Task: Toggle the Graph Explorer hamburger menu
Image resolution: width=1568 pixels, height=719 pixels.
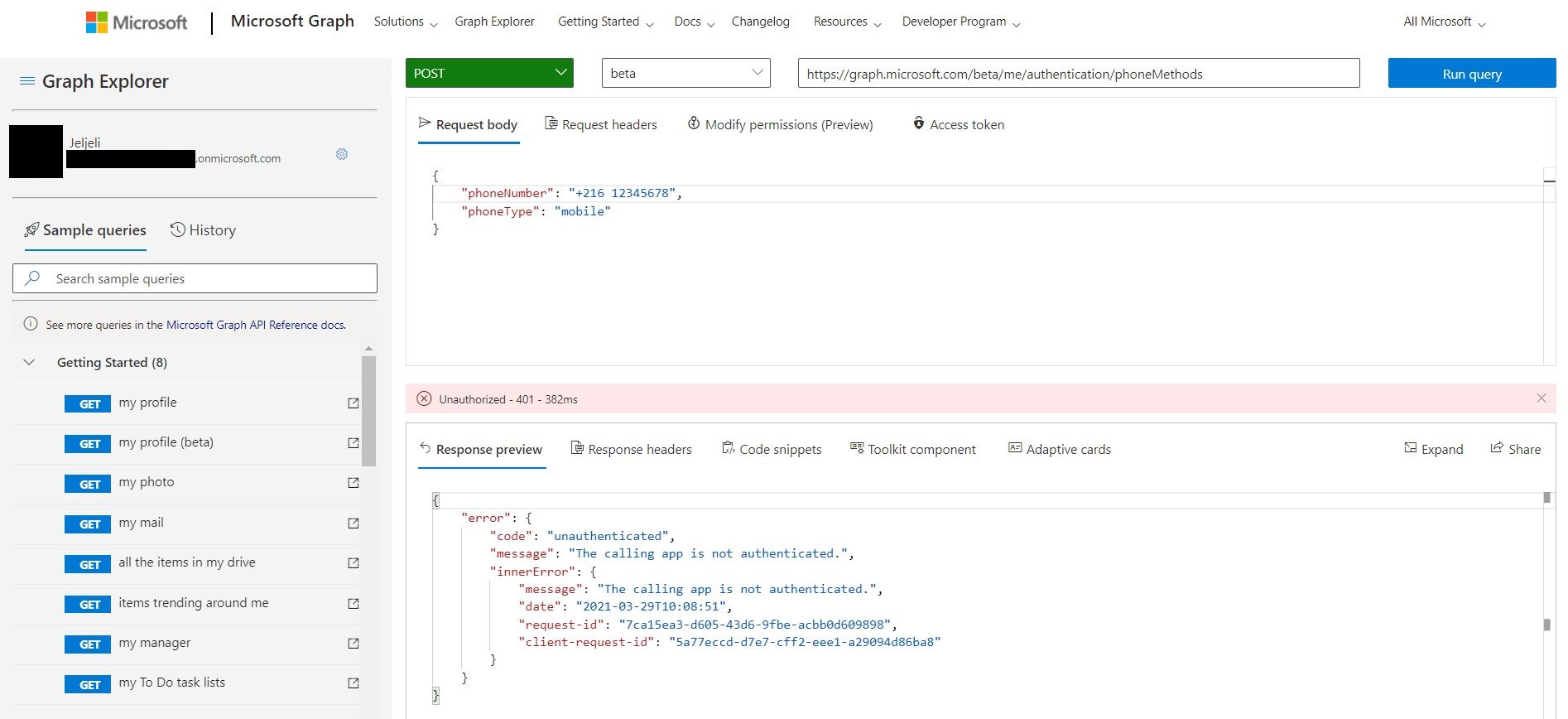Action: click(27, 81)
